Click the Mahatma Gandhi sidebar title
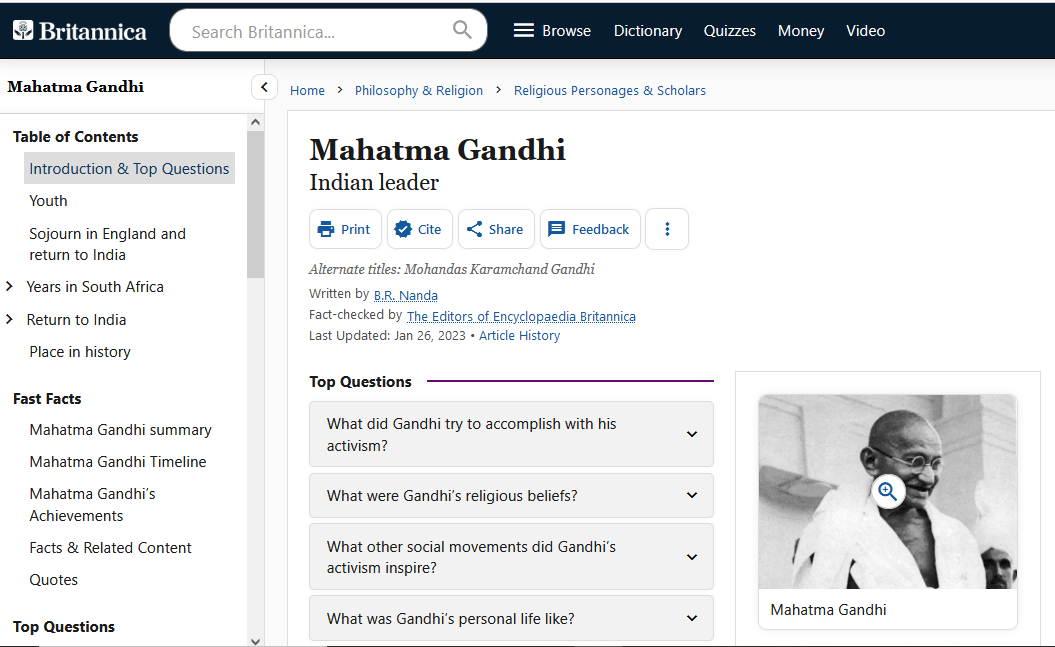Image resolution: width=1055 pixels, height=647 pixels. tap(75, 87)
